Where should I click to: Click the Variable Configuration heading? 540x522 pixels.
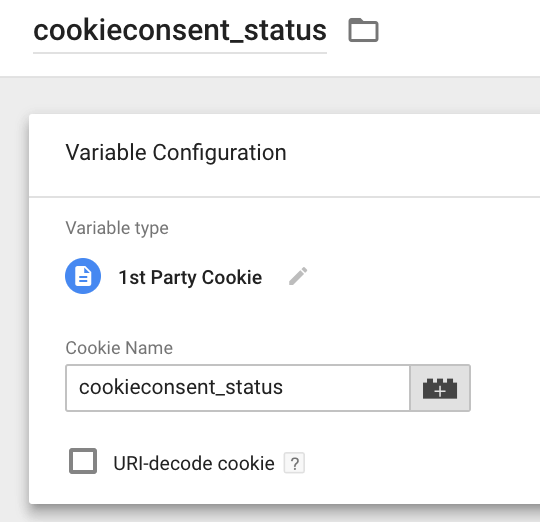pyautogui.click(x=176, y=153)
